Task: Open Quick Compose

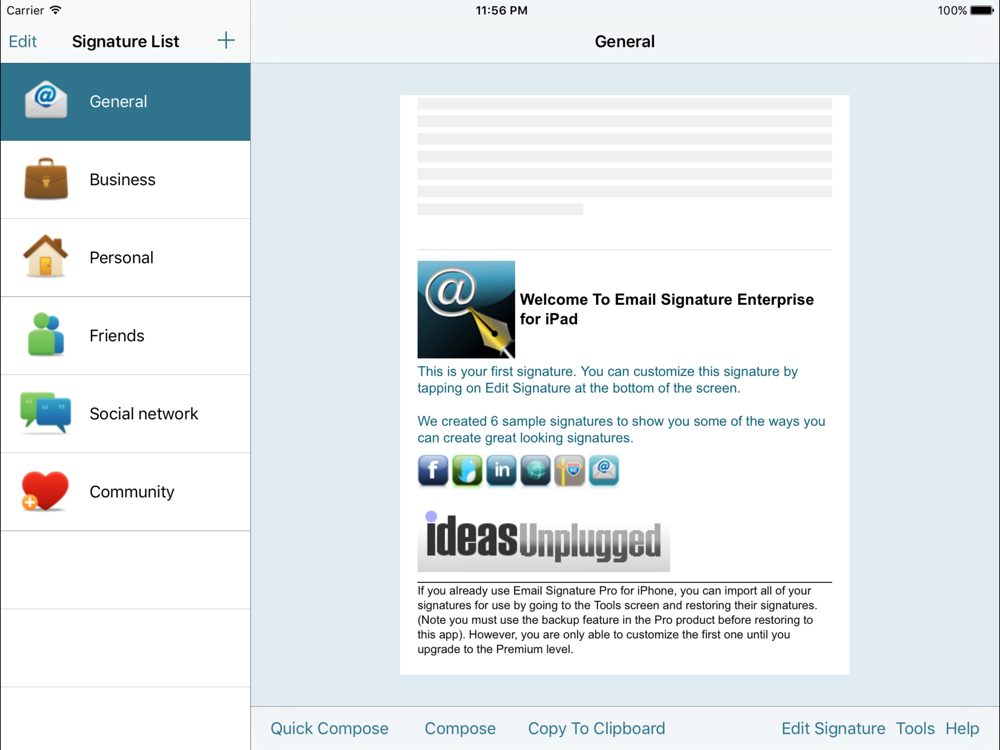Action: pos(329,728)
